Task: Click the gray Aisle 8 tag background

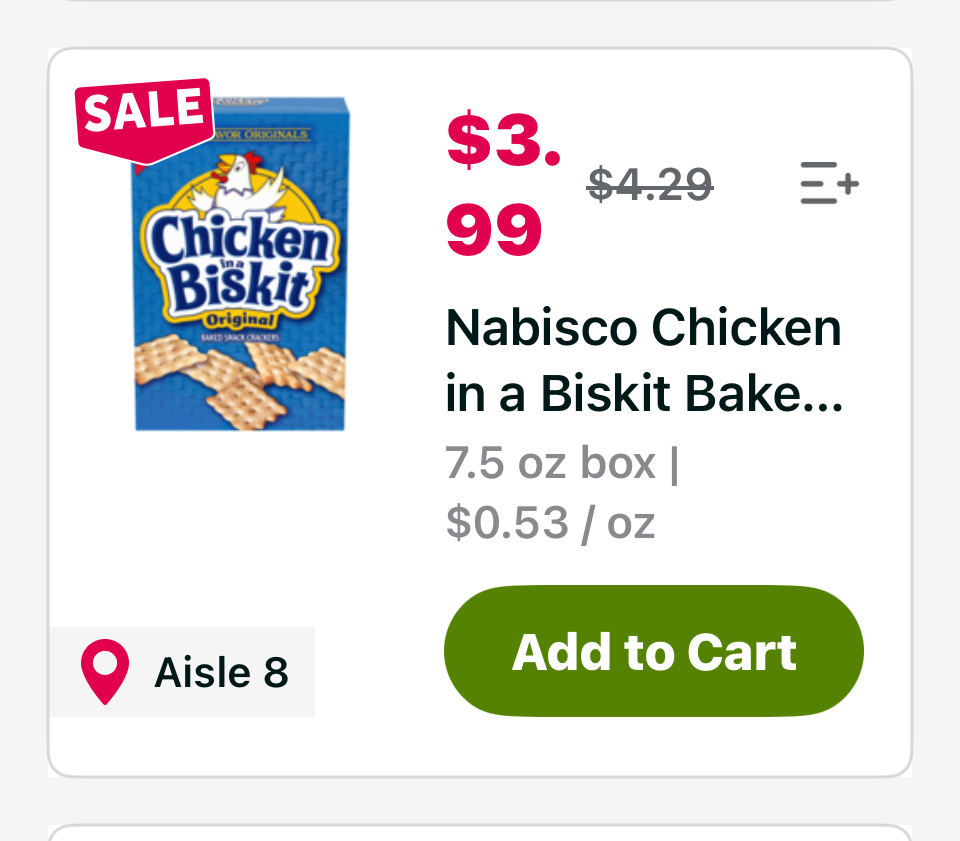Action: coord(300,700)
